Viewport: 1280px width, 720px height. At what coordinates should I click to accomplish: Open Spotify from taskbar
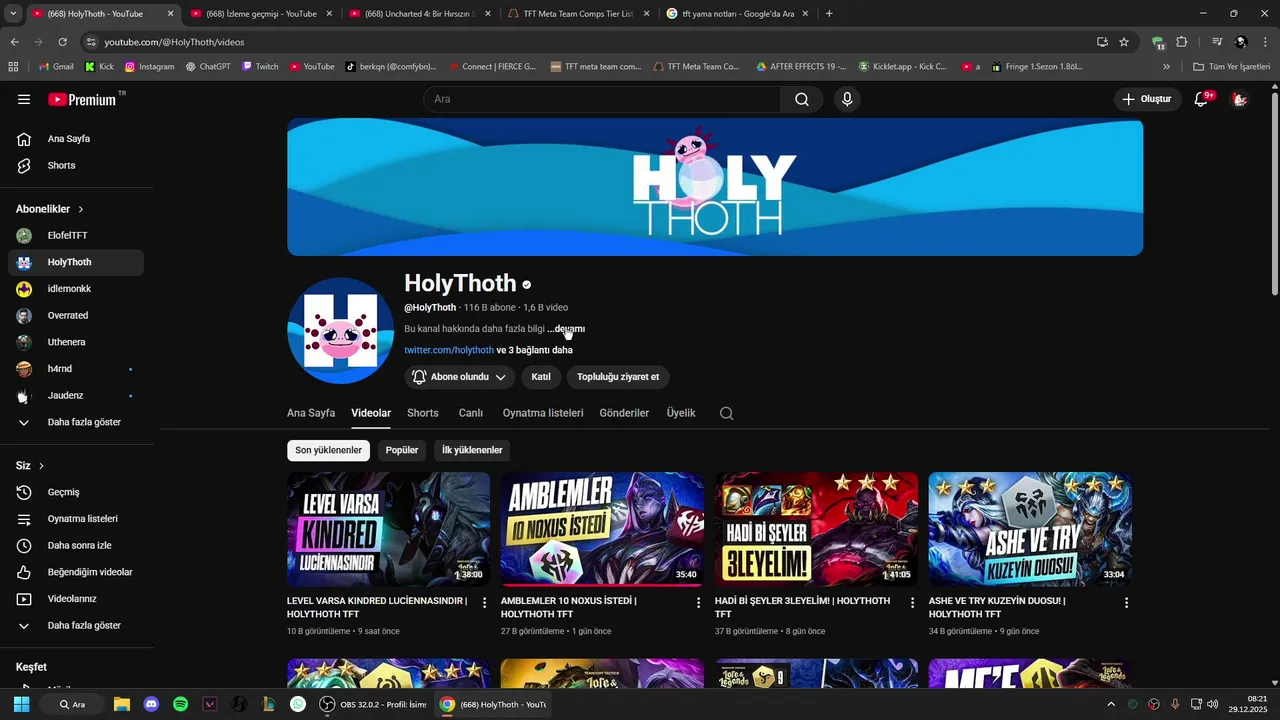point(181,704)
